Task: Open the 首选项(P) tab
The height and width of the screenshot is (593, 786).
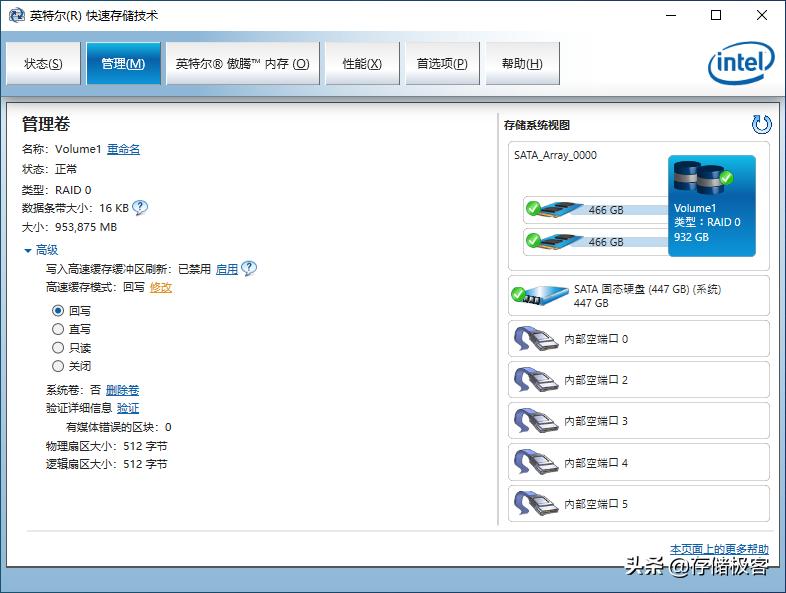Action: 443,64
